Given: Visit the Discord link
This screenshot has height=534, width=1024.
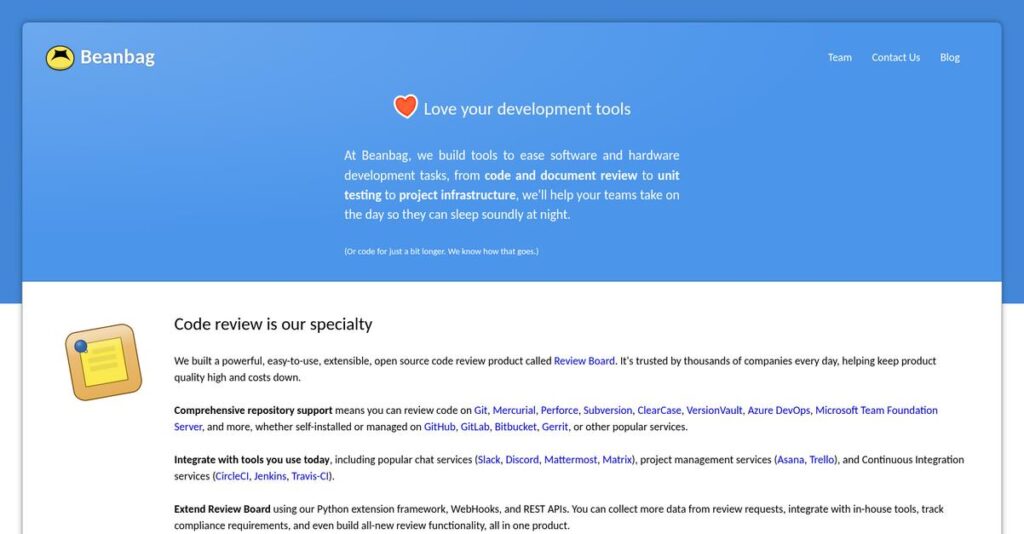Looking at the screenshot, I should 522,460.
